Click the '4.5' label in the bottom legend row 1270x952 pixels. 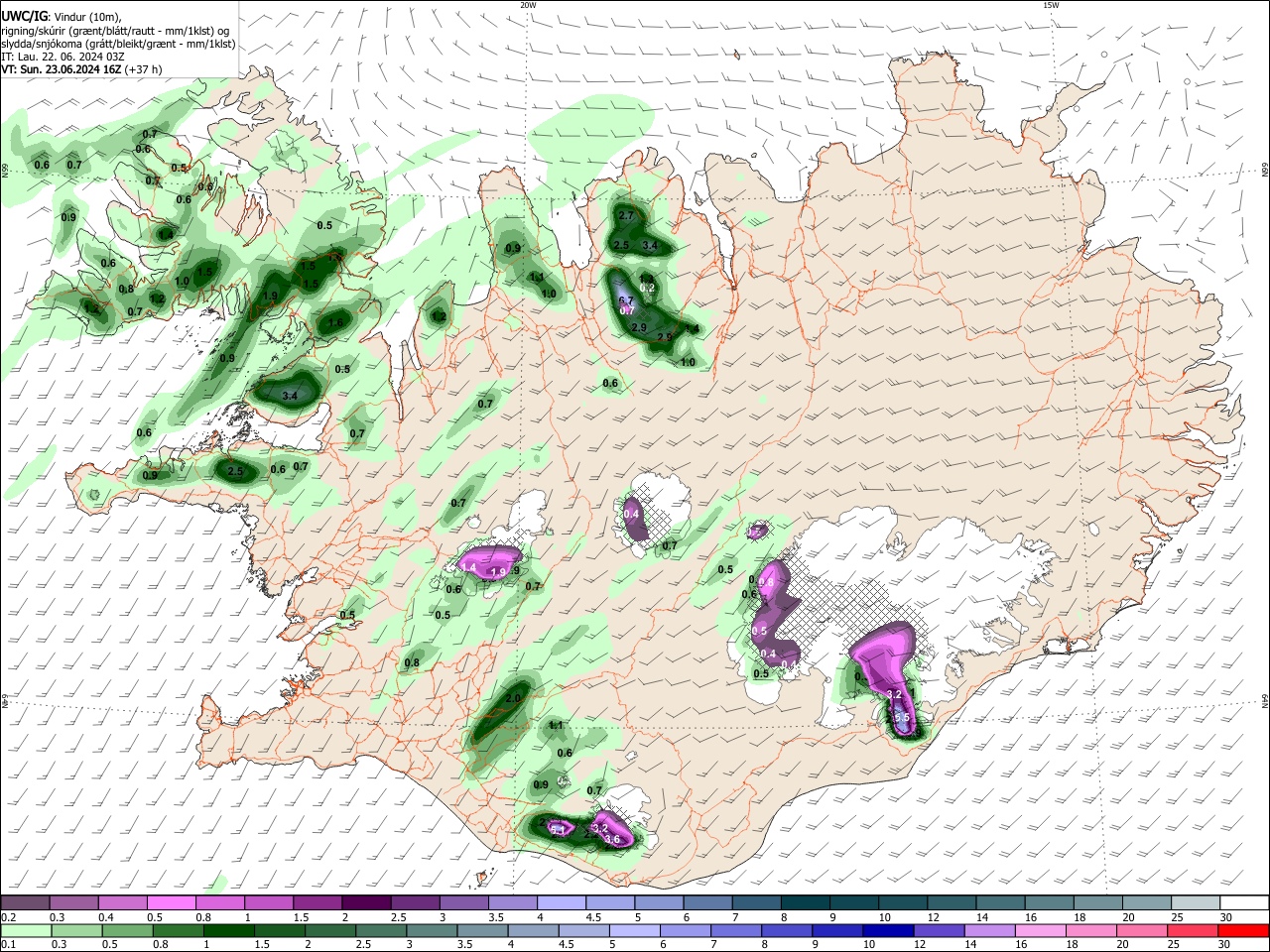[567, 945]
